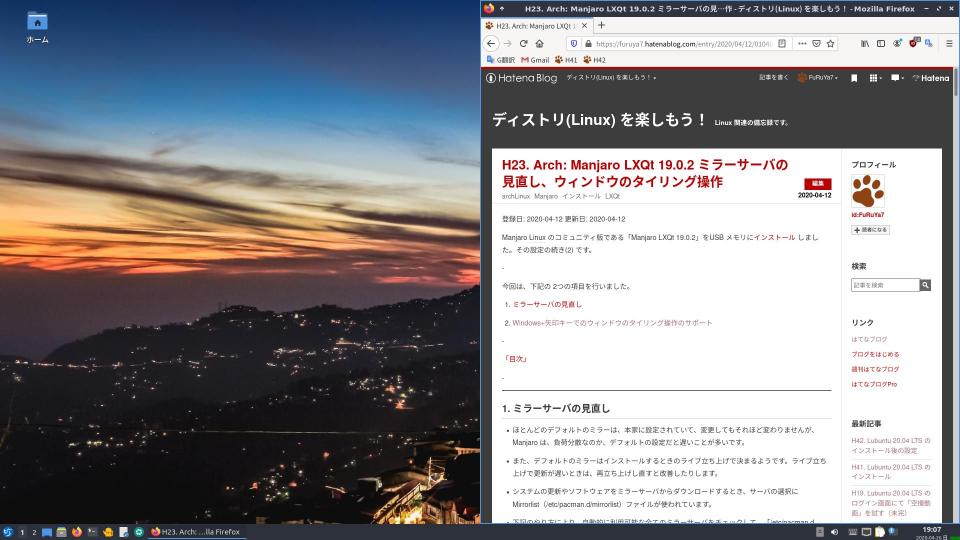The height and width of the screenshot is (540, 960).
Task: Open the Gmail bookmark
Action: pyautogui.click(x=535, y=60)
